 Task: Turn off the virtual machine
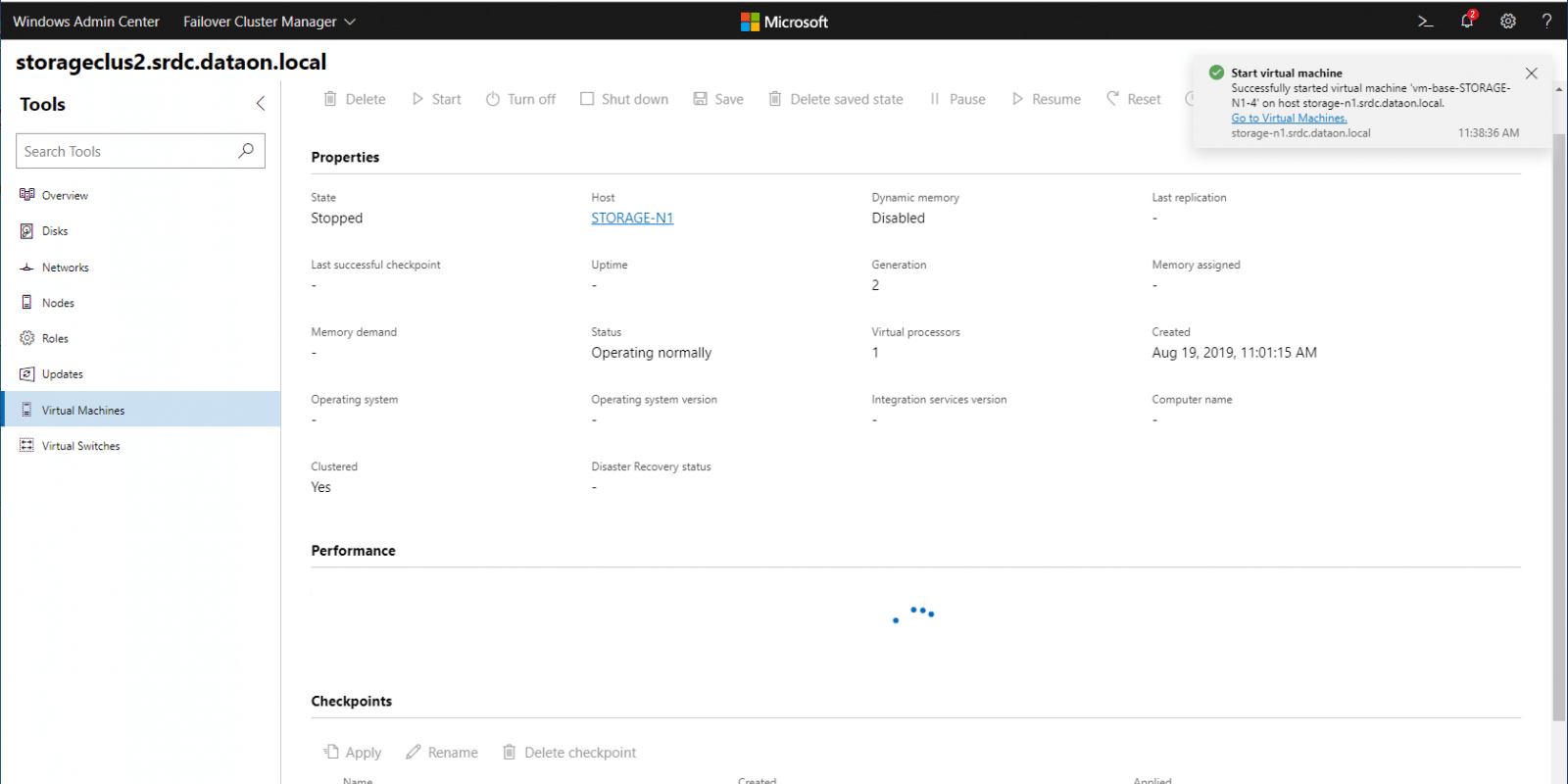coord(520,99)
